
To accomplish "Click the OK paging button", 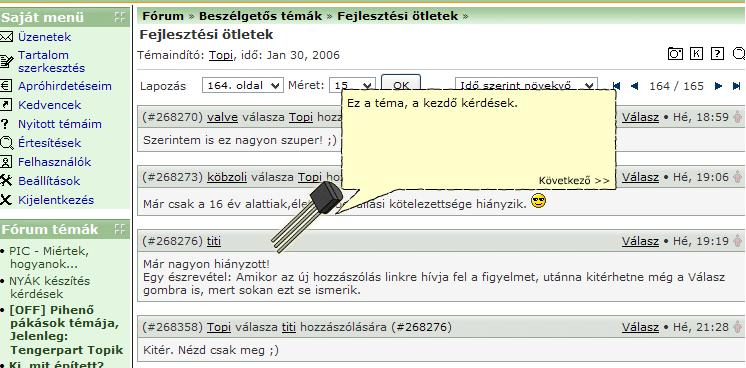I will click(x=401, y=83).
